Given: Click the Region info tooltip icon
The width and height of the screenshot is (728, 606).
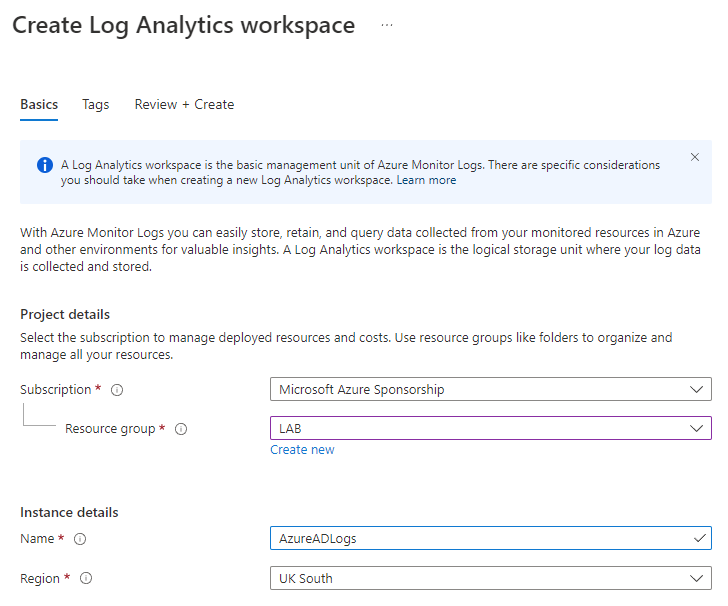Looking at the screenshot, I should 86,579.
